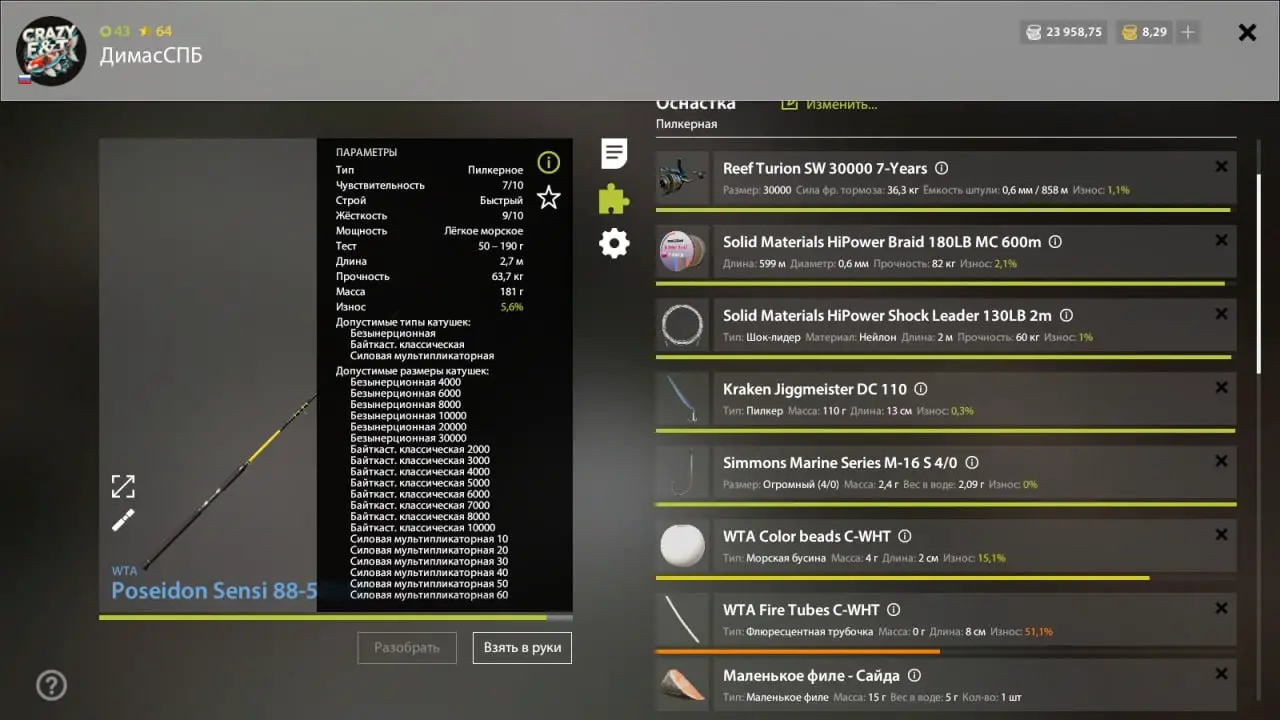
Task: Select Kraken Jiggmeister pilker thumbnail
Action: [683, 399]
